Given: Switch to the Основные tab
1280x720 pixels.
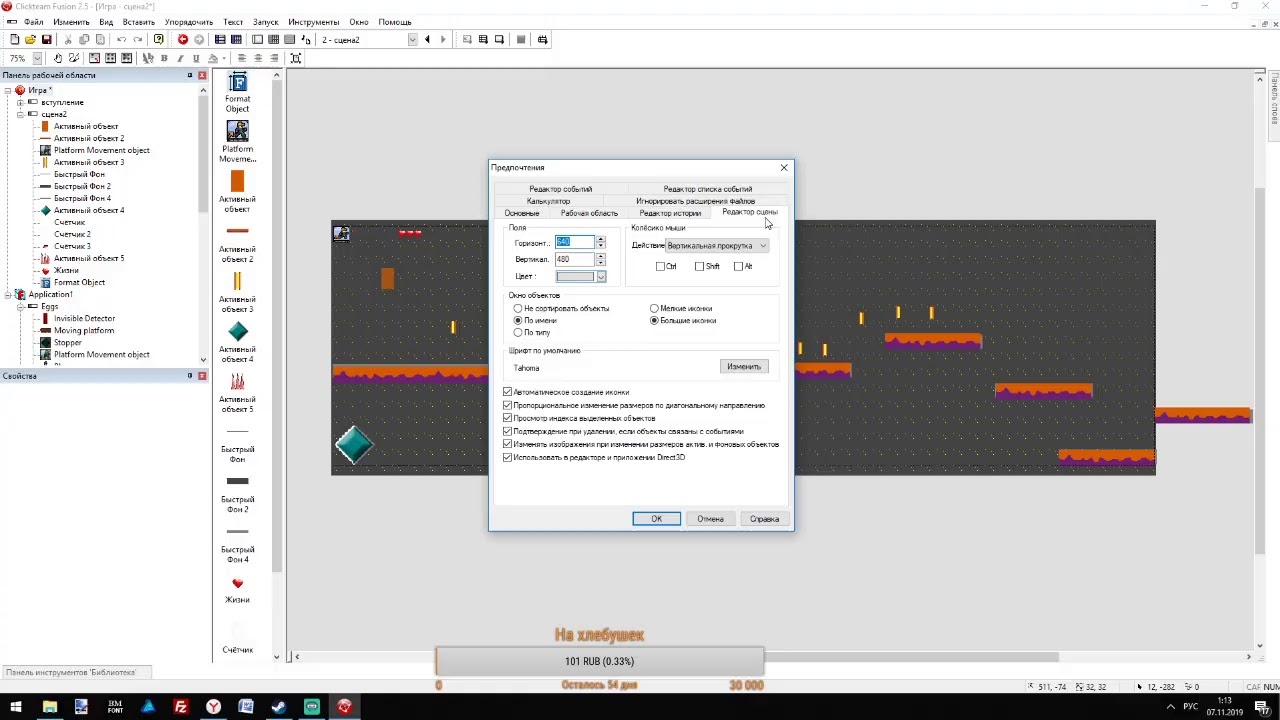Looking at the screenshot, I should pos(522,213).
